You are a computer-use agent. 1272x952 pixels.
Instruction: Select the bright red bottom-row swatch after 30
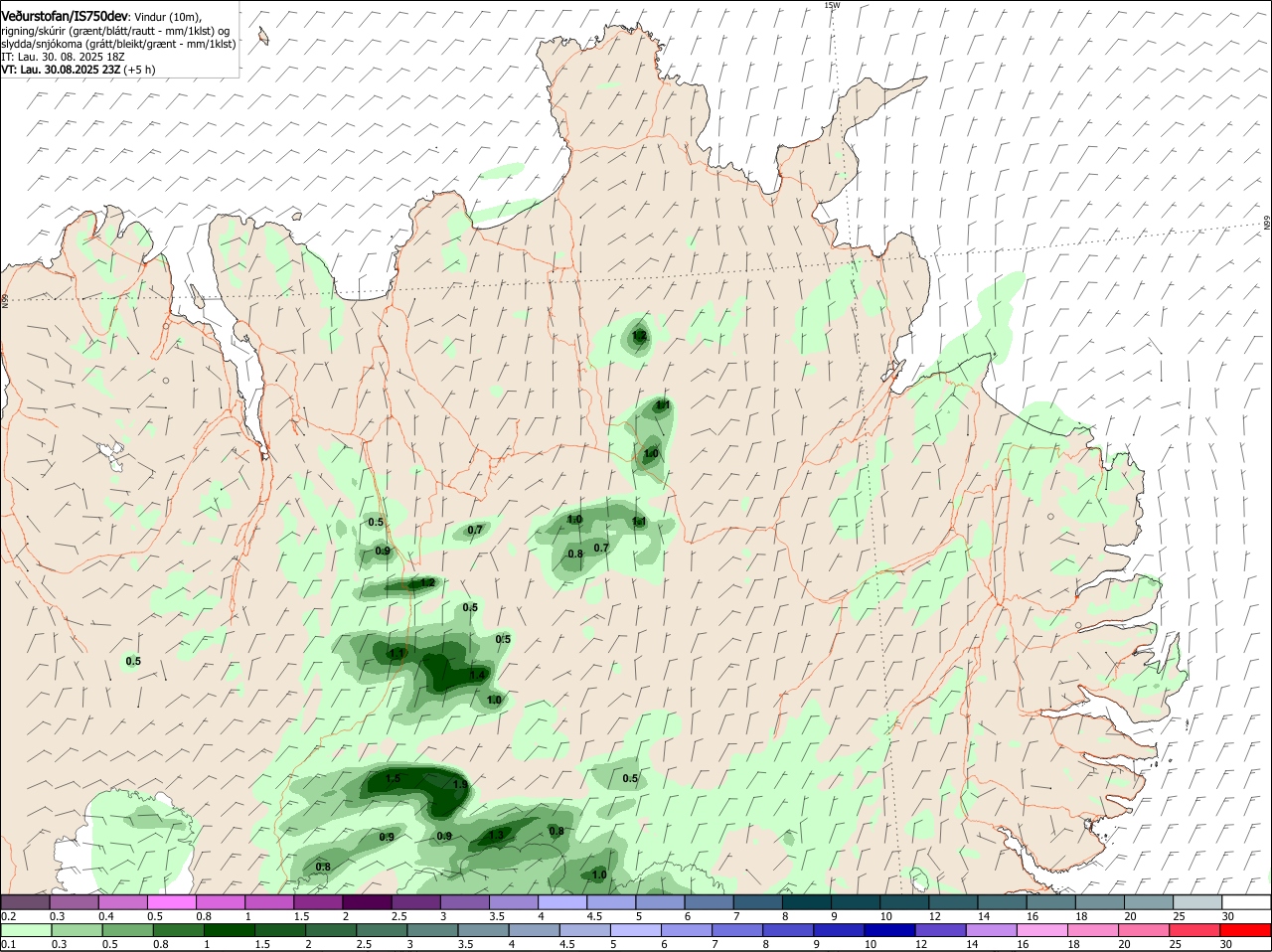[1246, 930]
